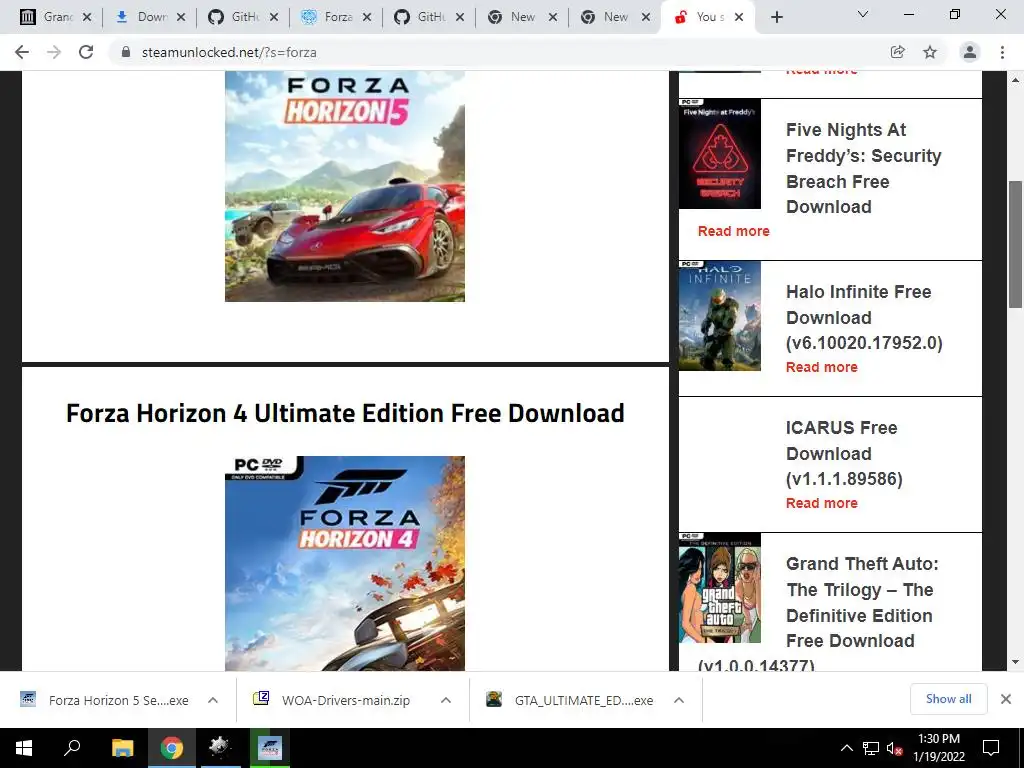Image resolution: width=1024 pixels, height=768 pixels.
Task: Open the Windows Start menu
Action: coord(24,748)
